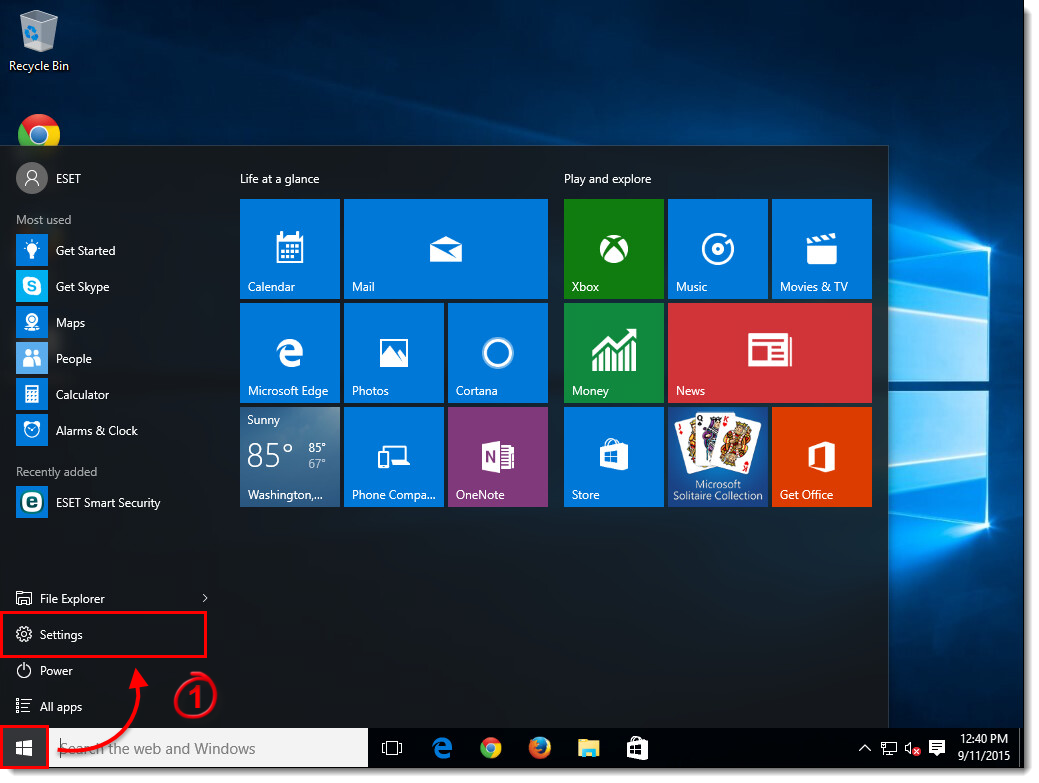The image size is (1039, 783).
Task: Open Task View on the taskbar
Action: (x=392, y=748)
